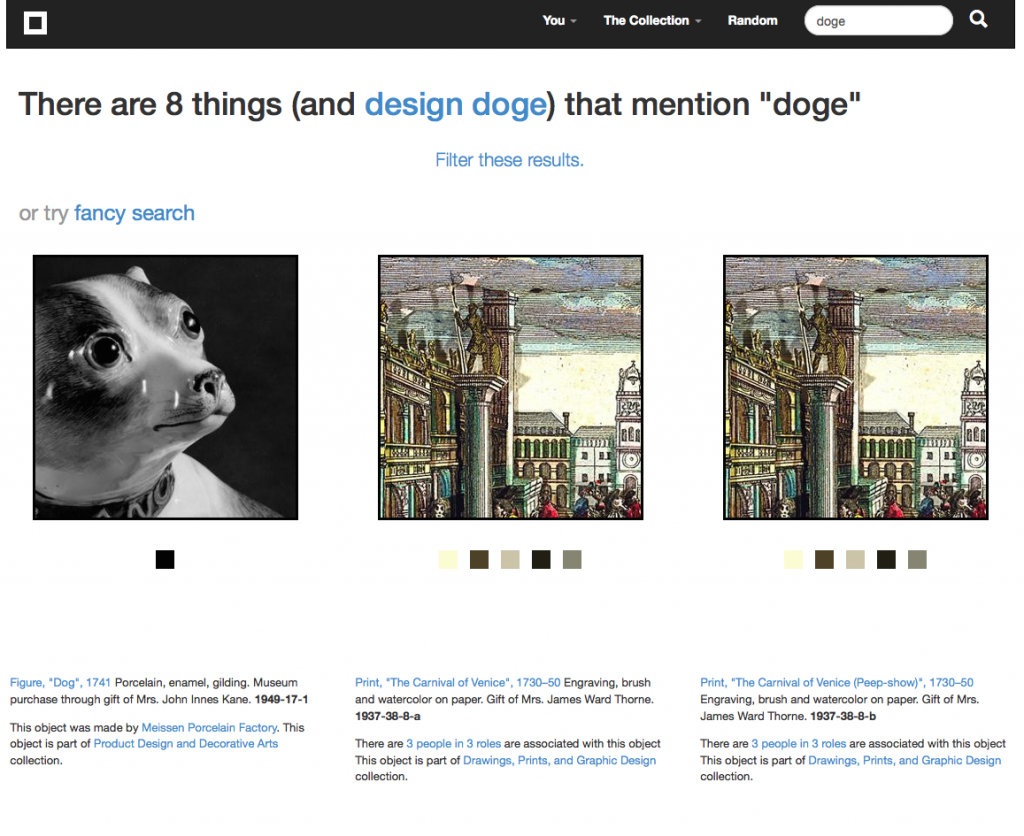Click accession number 1937-38-8-a

(387, 716)
